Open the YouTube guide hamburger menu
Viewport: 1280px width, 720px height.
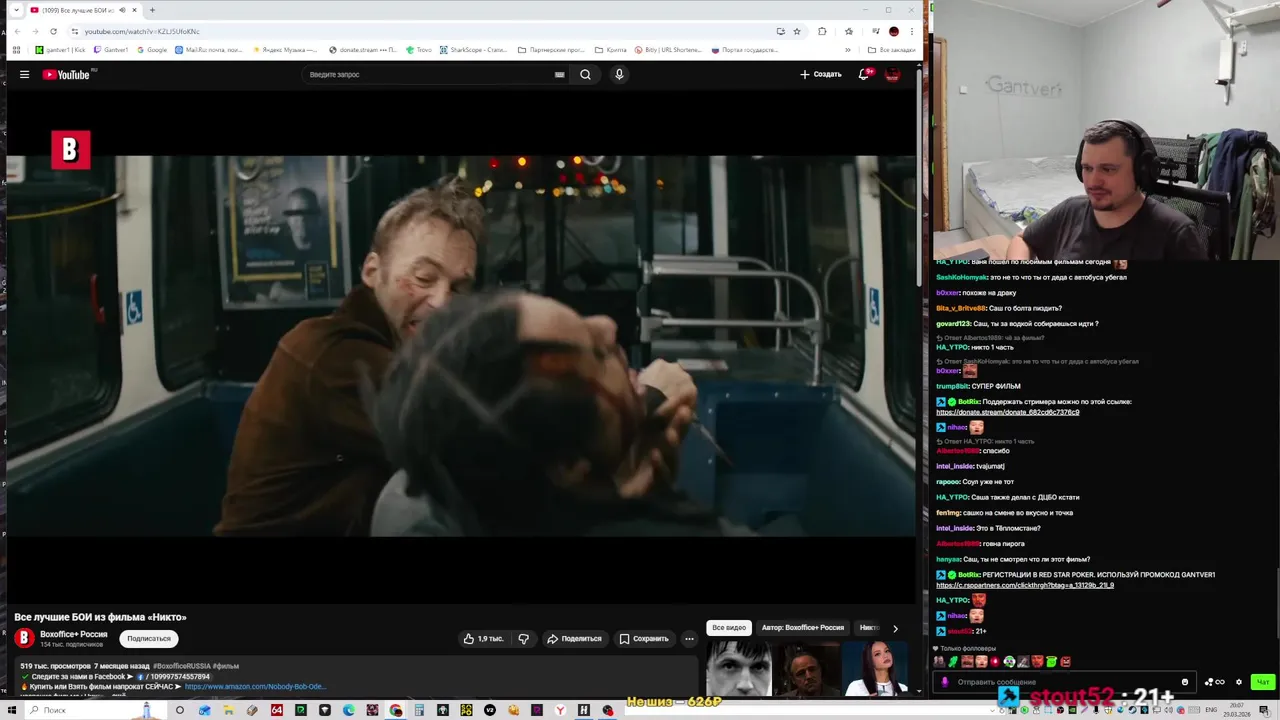pos(24,74)
